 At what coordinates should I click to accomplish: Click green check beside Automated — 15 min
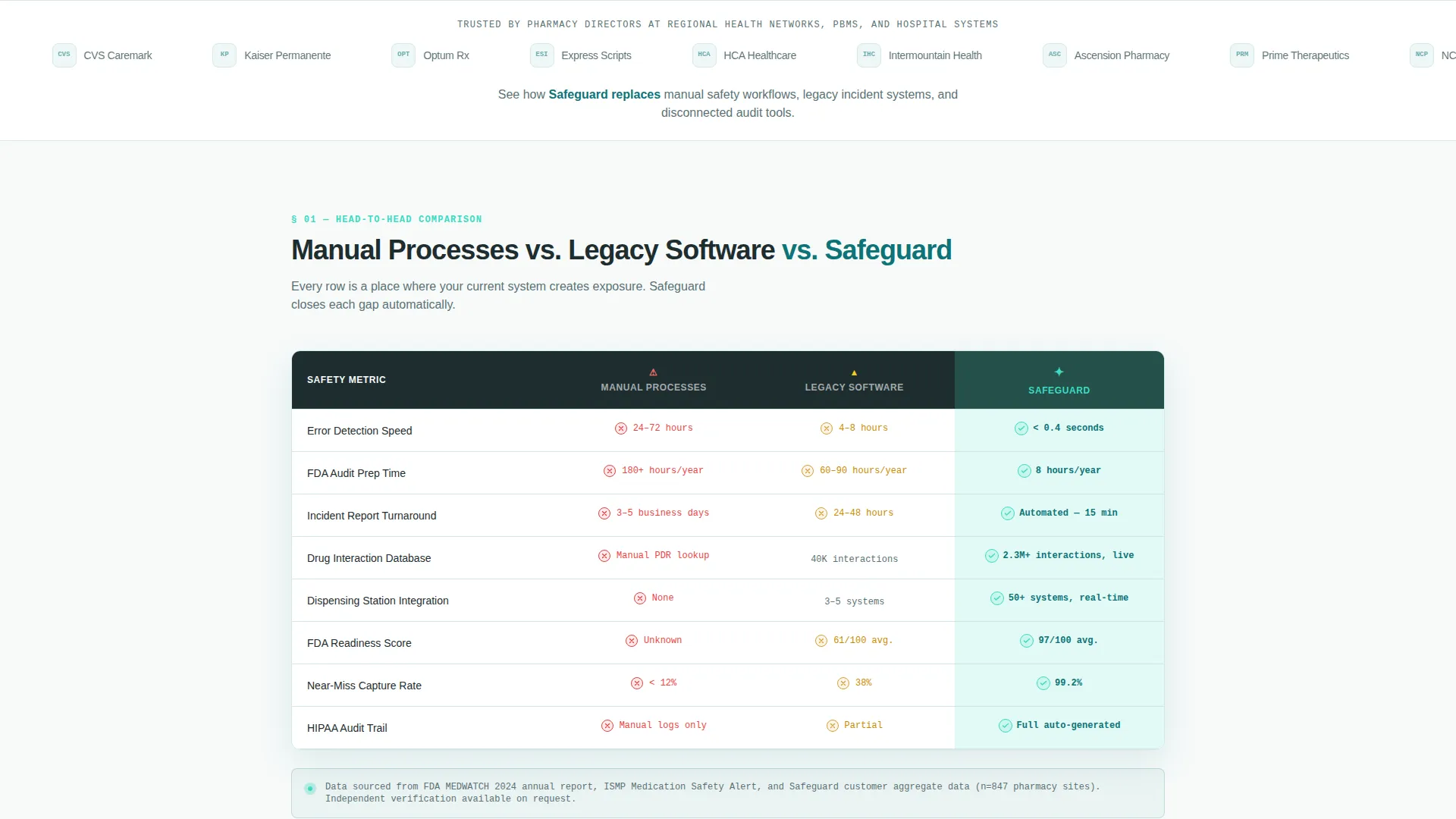click(1008, 513)
